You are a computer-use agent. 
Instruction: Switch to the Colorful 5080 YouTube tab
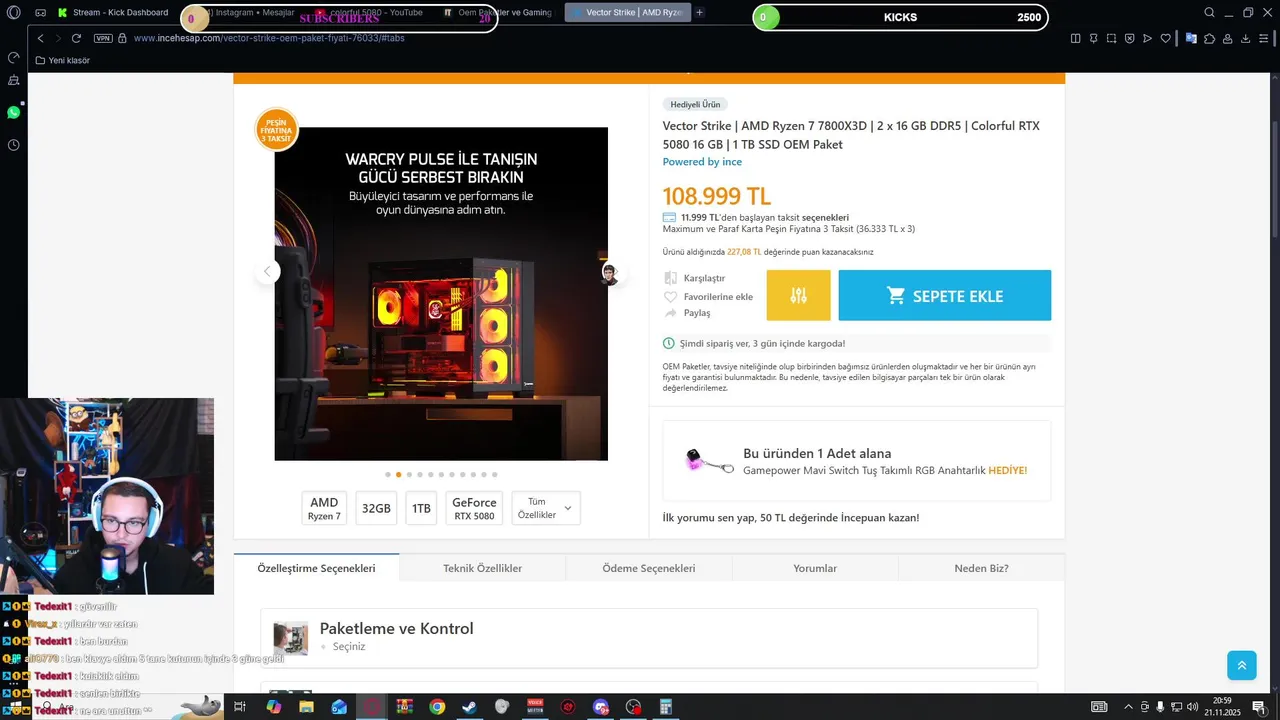pos(370,13)
